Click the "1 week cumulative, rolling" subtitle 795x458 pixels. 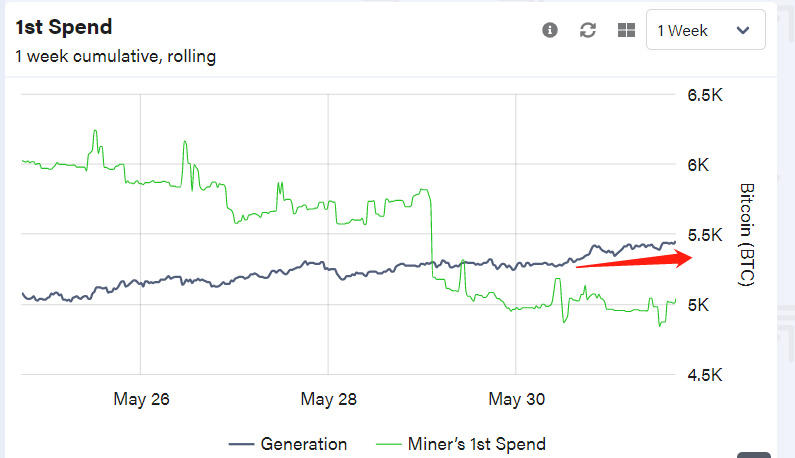click(x=115, y=56)
